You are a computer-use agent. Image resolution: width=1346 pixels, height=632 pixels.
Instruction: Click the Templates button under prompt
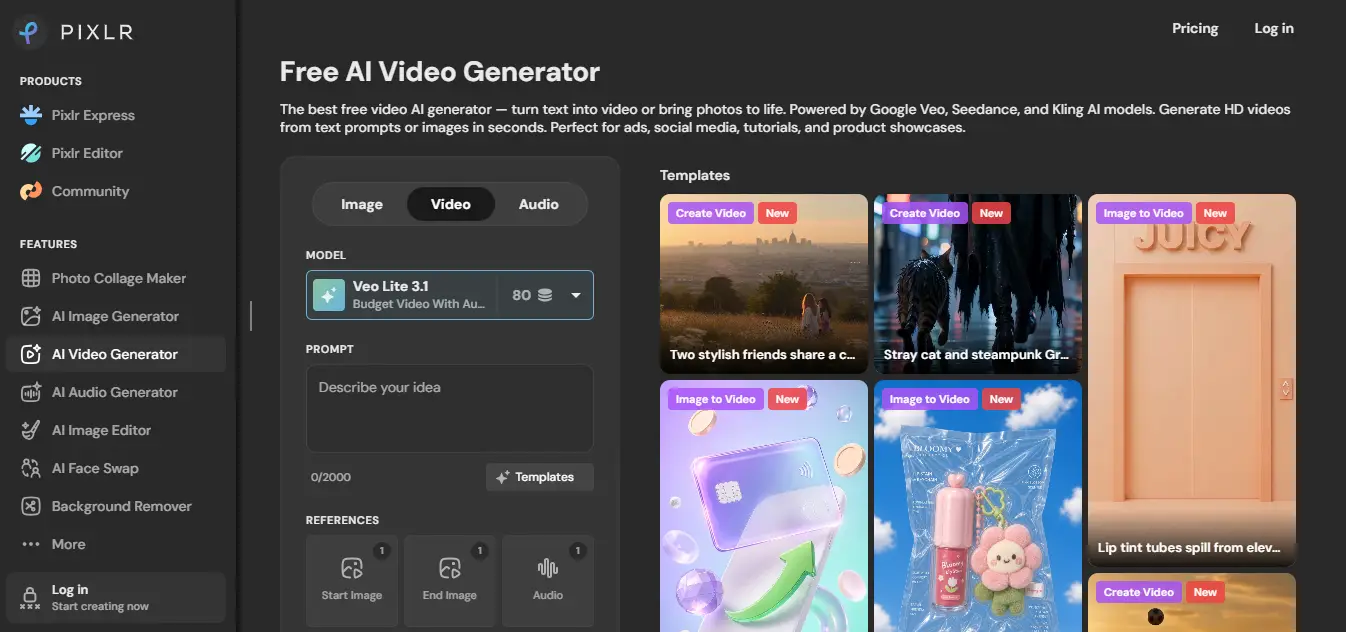tap(540, 477)
